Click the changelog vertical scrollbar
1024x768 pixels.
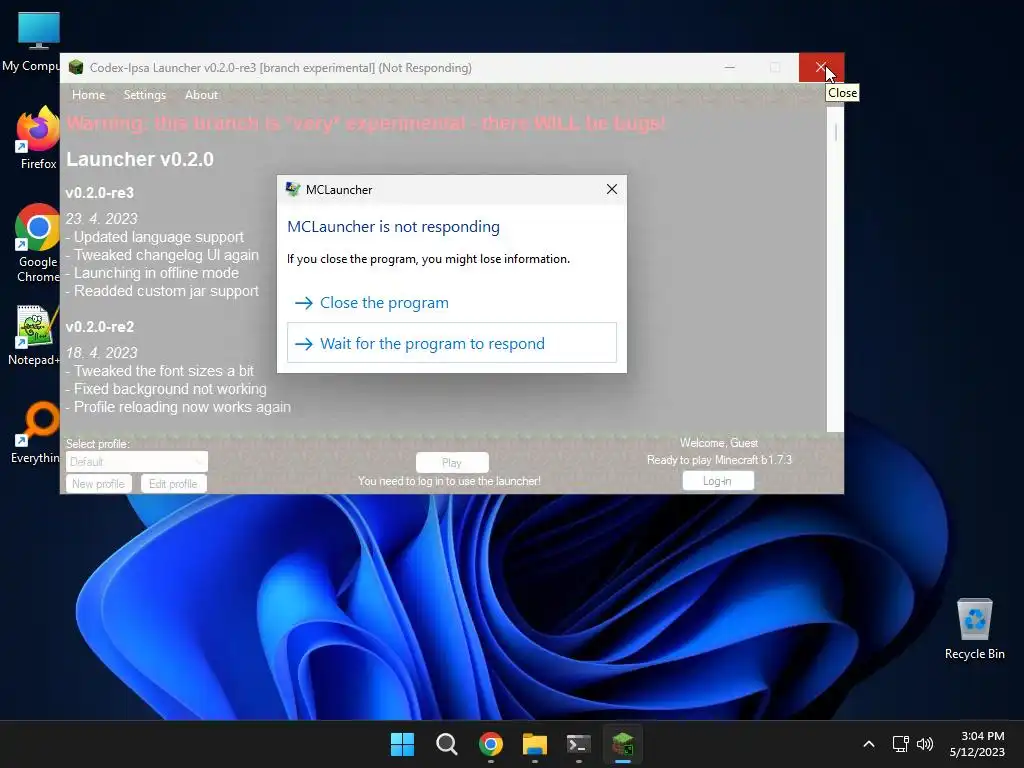[835, 269]
